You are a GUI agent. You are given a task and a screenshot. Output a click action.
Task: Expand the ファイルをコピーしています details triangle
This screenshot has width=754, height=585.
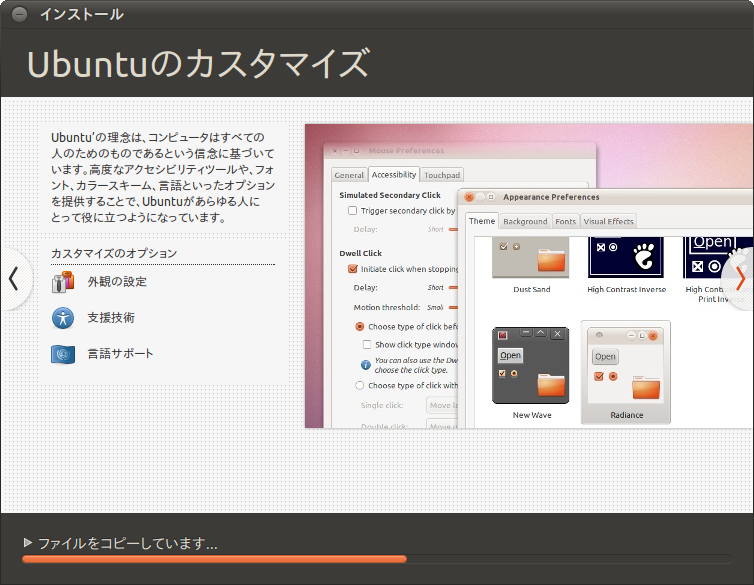click(28, 543)
